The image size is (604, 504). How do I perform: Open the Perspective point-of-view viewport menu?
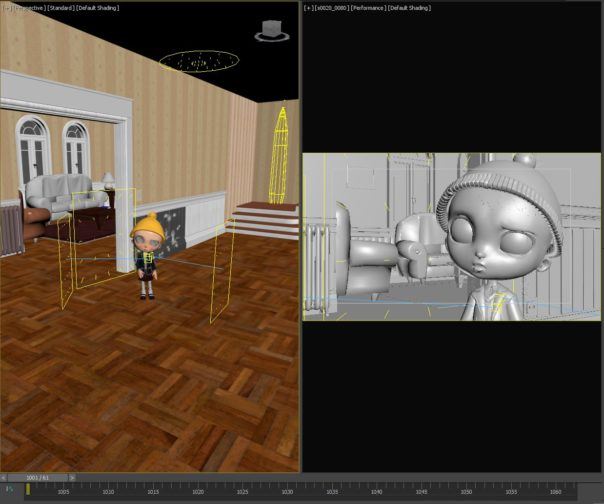click(27, 6)
